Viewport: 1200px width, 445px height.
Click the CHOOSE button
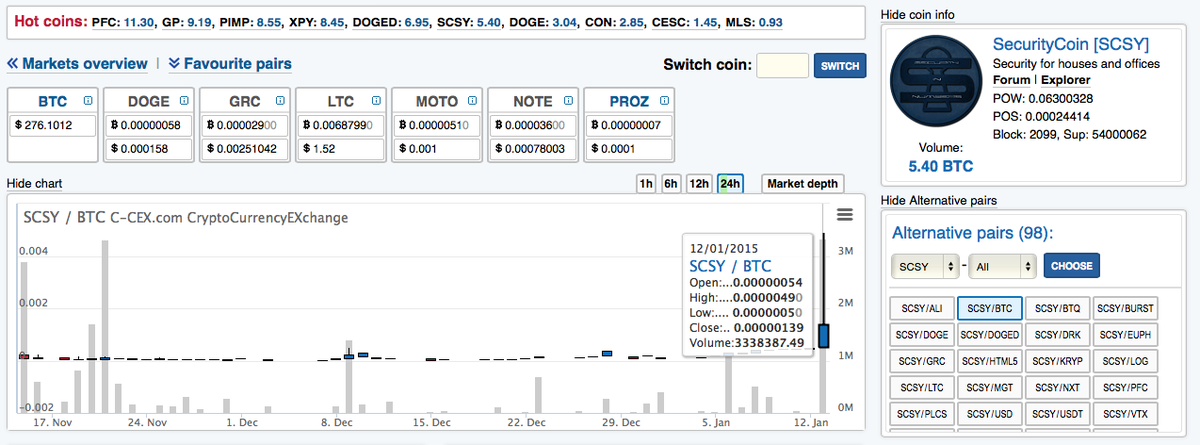pos(1071,267)
